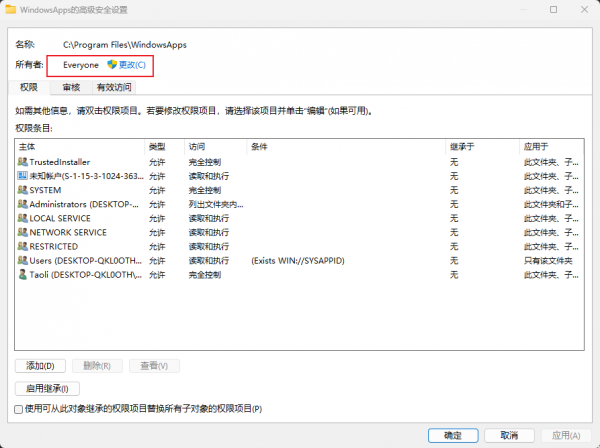The image size is (600, 448).
Task: Click the C:\Program Files\WindowsApps path text
Action: (125, 45)
